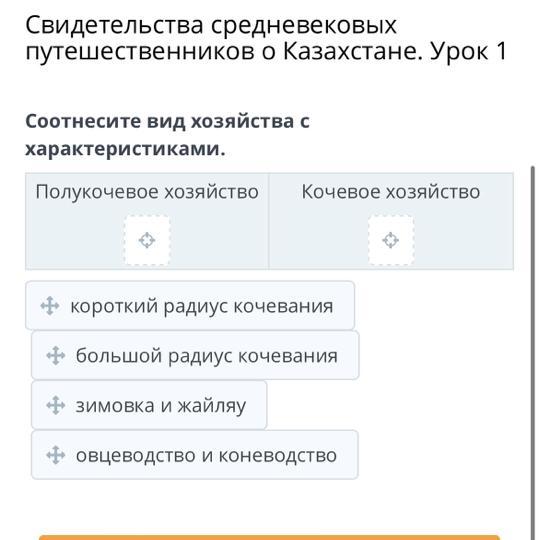This screenshot has height=540, width=539.
Task: Click dashed drop slot in Кочевое column
Action: [x=391, y=240]
